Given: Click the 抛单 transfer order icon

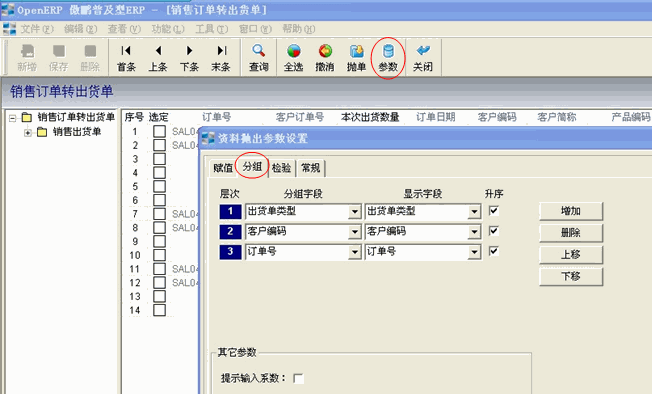Looking at the screenshot, I should (x=356, y=51).
